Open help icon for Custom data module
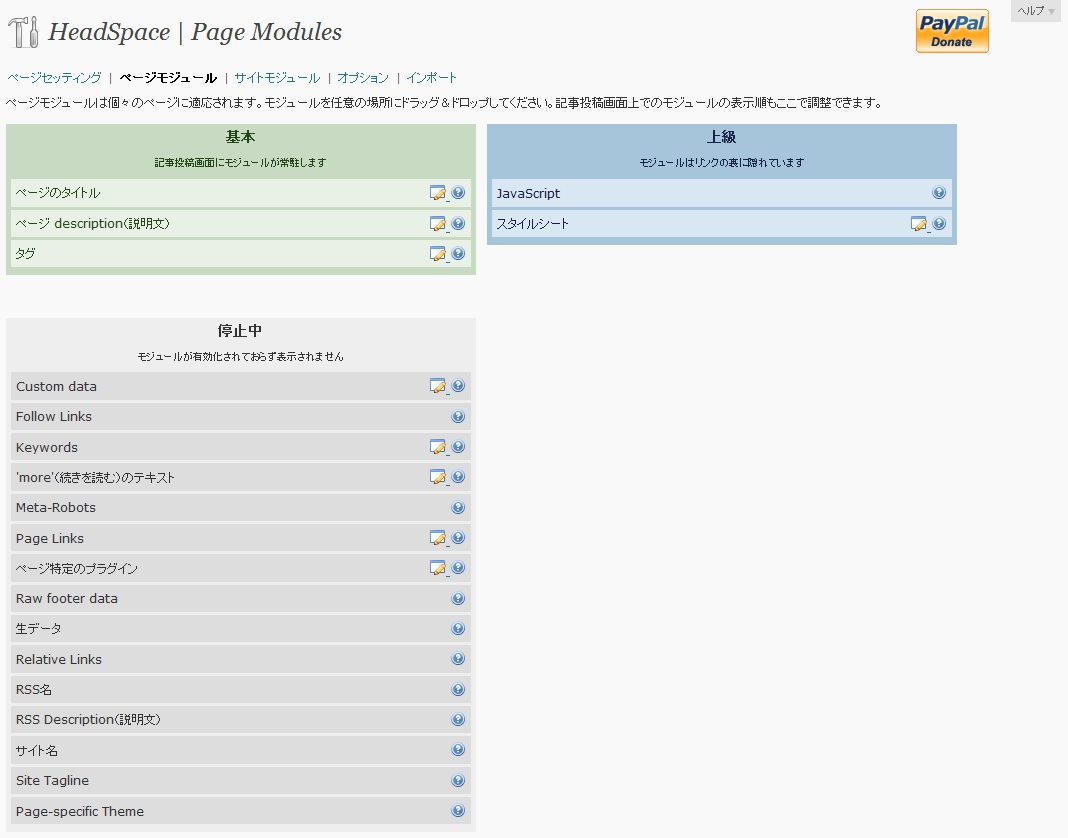Image resolution: width=1068 pixels, height=838 pixels. pyautogui.click(x=458, y=386)
